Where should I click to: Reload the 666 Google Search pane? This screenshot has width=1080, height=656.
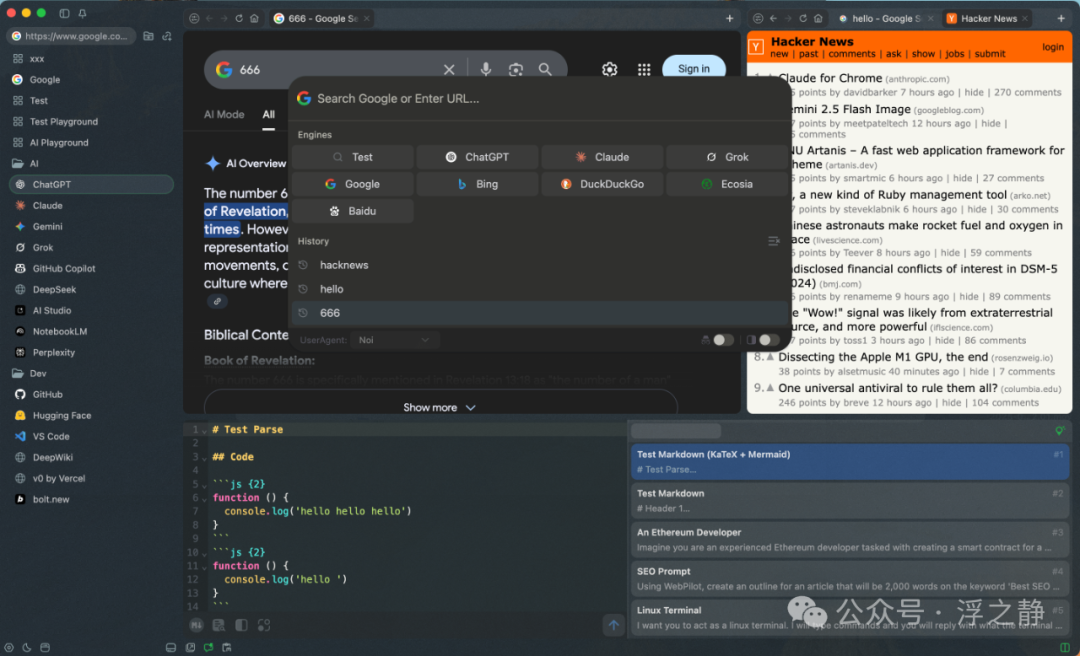click(x=239, y=19)
